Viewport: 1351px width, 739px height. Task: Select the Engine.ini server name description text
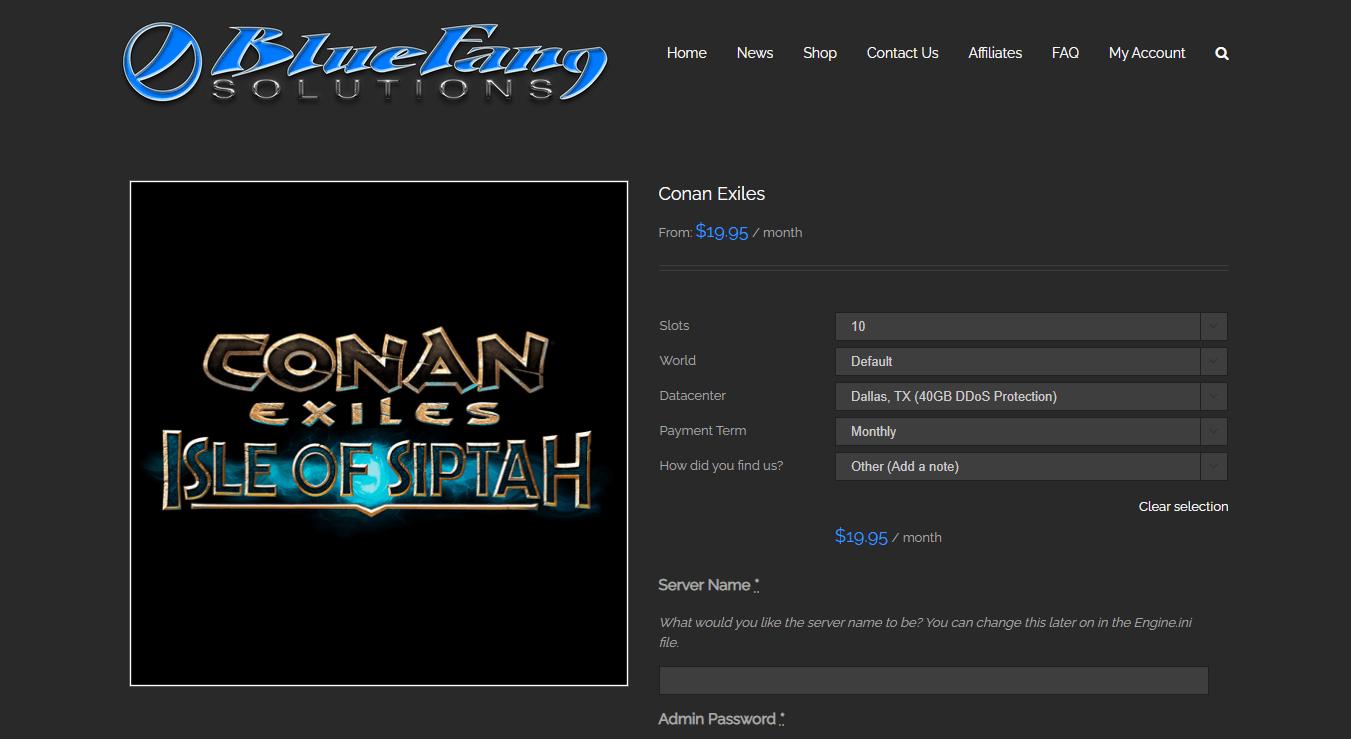(x=925, y=632)
